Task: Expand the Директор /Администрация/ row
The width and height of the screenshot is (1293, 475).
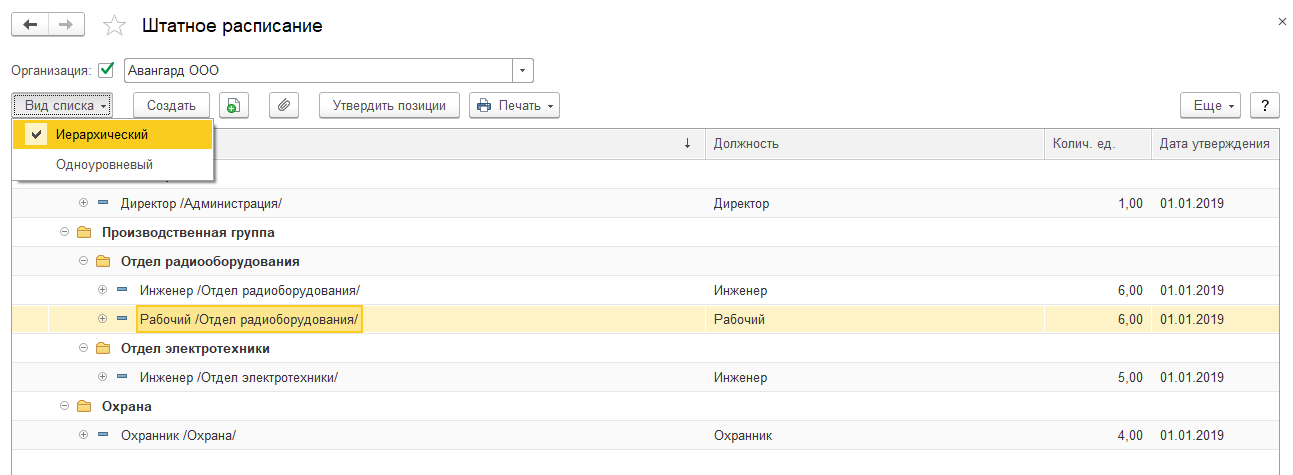Action: pyautogui.click(x=83, y=204)
